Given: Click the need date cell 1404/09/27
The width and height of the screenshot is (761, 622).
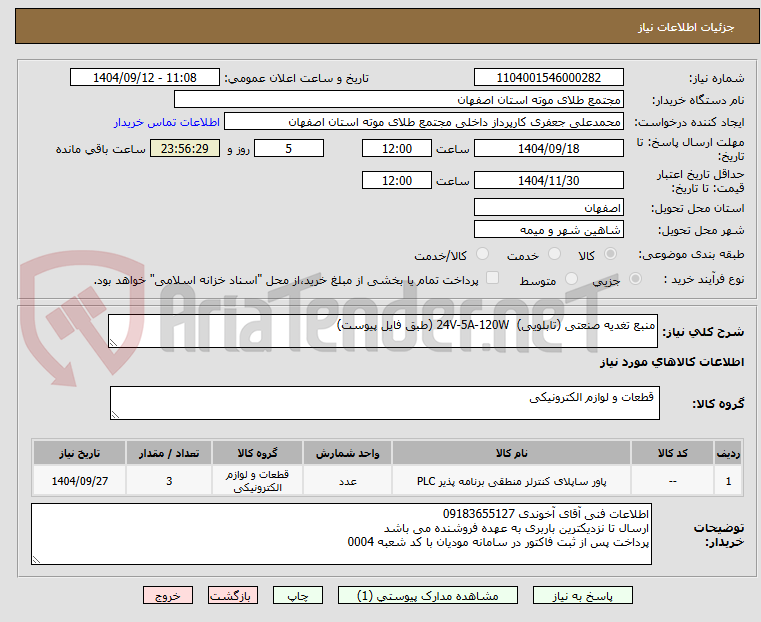Looking at the screenshot, I should [80, 481].
